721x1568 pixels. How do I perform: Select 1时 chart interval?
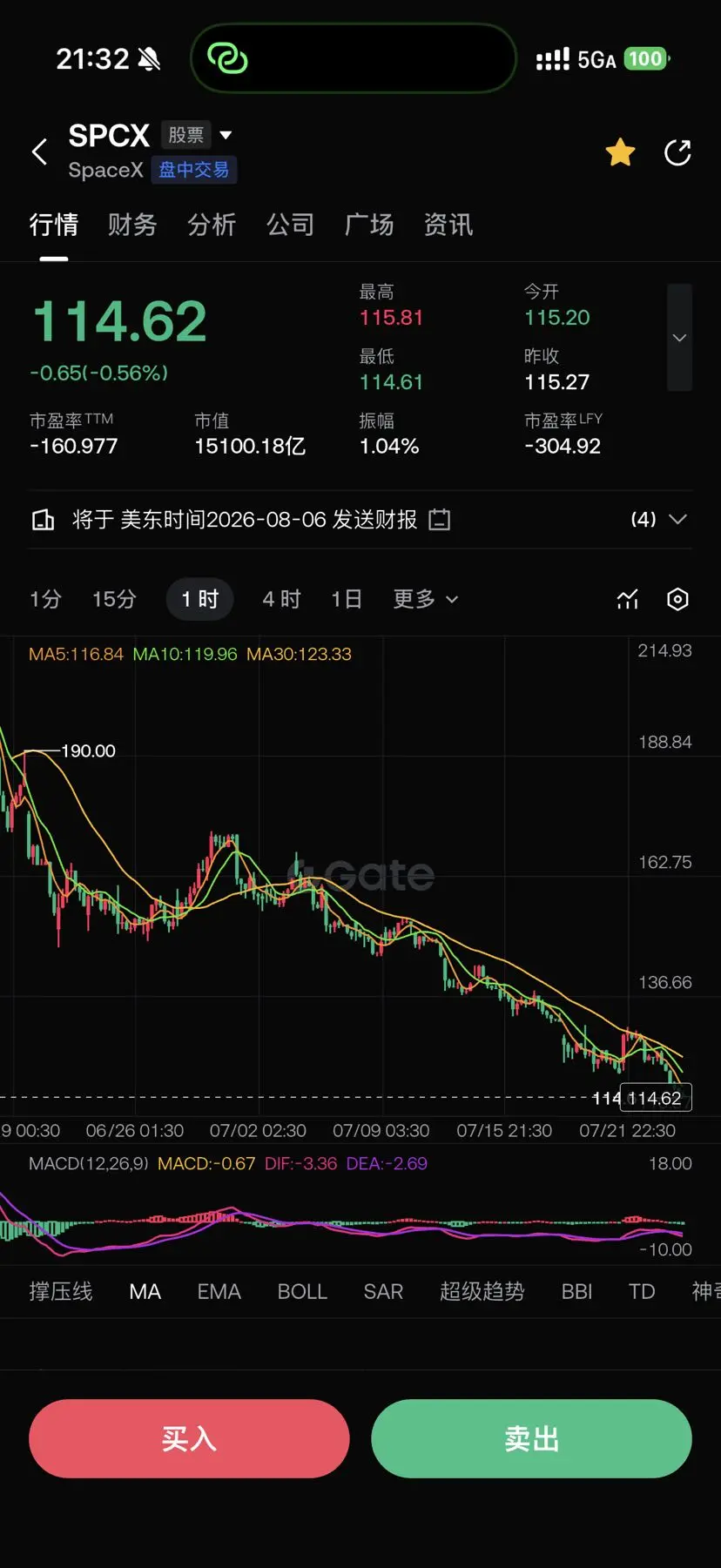[199, 599]
